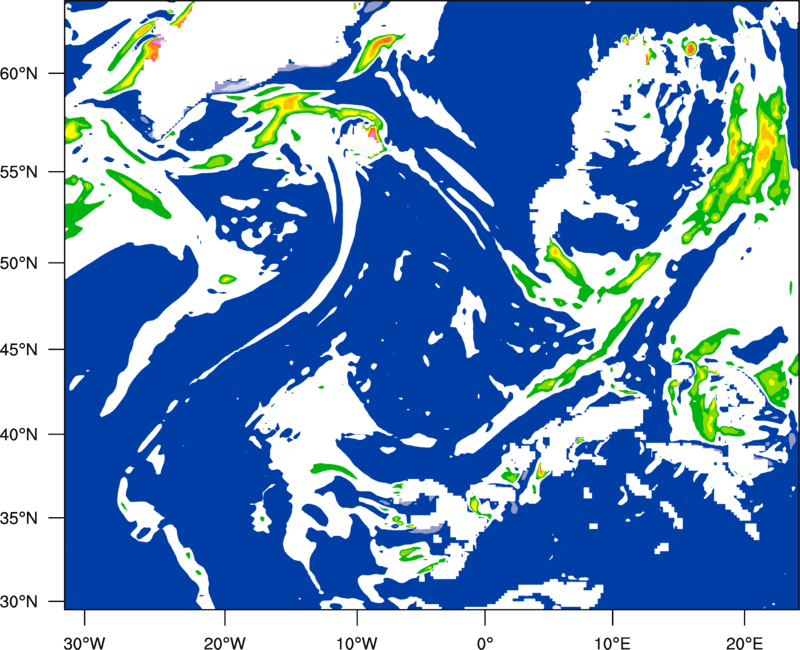Image resolution: width=800 pixels, height=650 pixels.
Task: Click the 0° longitude label
Action: click(485, 642)
